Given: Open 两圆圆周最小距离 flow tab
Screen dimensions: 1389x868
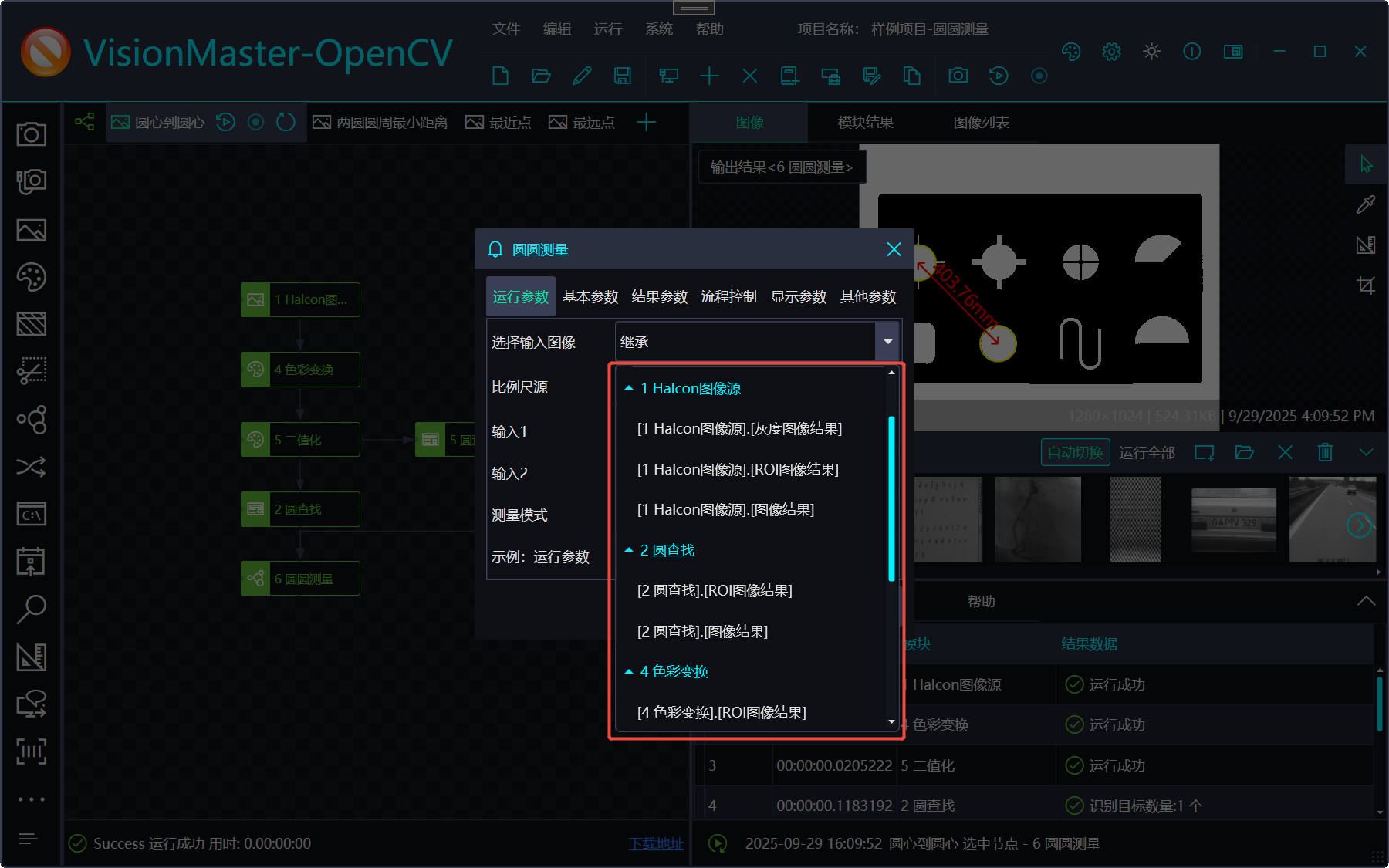Looking at the screenshot, I should pos(380,123).
